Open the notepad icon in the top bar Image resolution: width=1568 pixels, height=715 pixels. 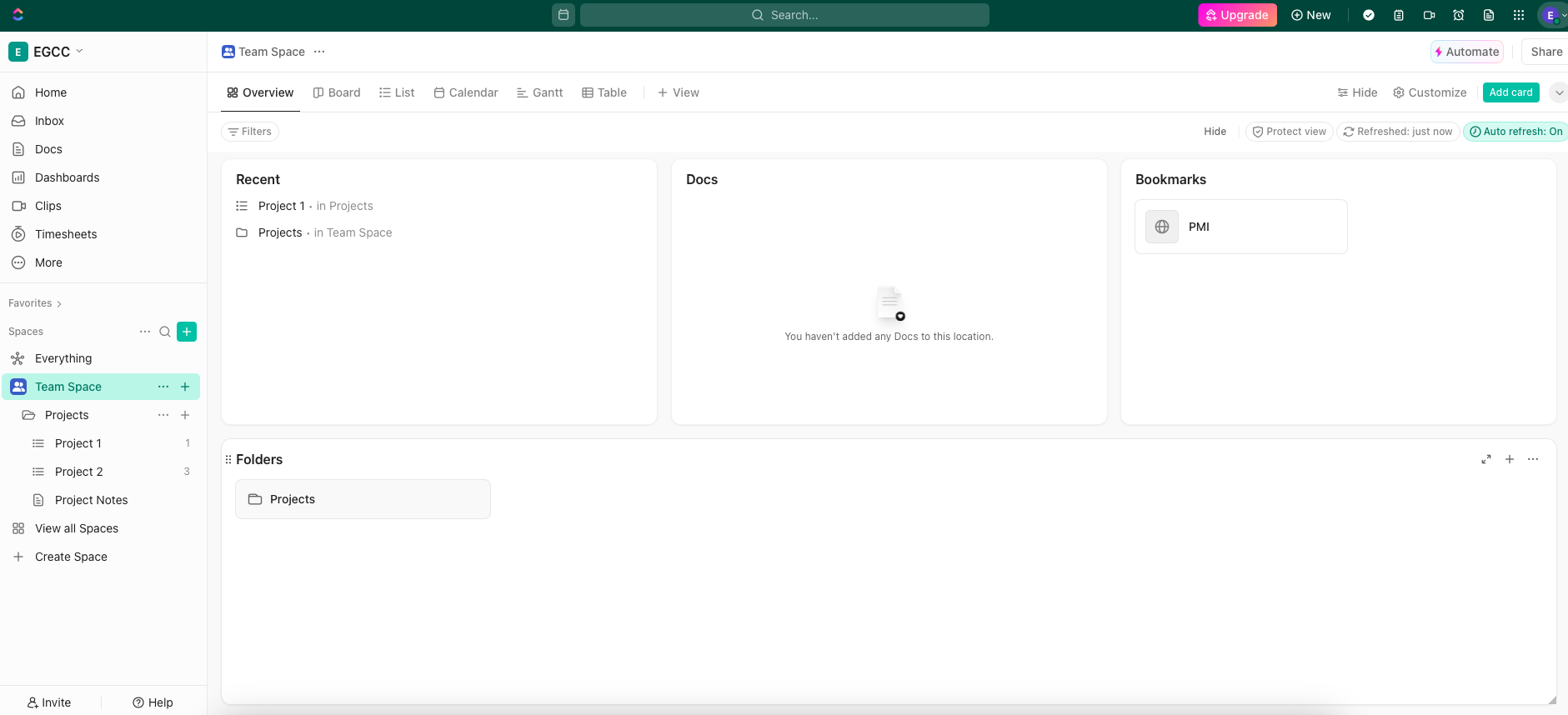pos(1399,15)
